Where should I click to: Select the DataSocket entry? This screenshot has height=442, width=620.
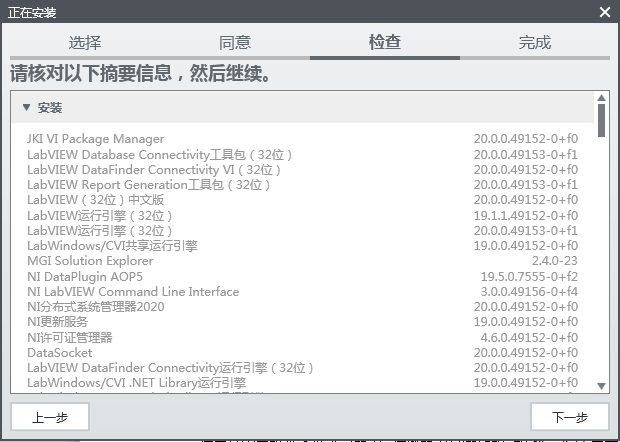[302, 352]
